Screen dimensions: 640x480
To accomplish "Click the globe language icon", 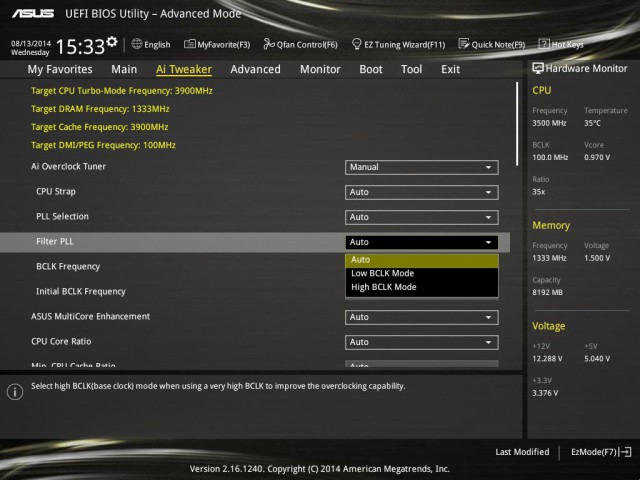I will tap(137, 44).
